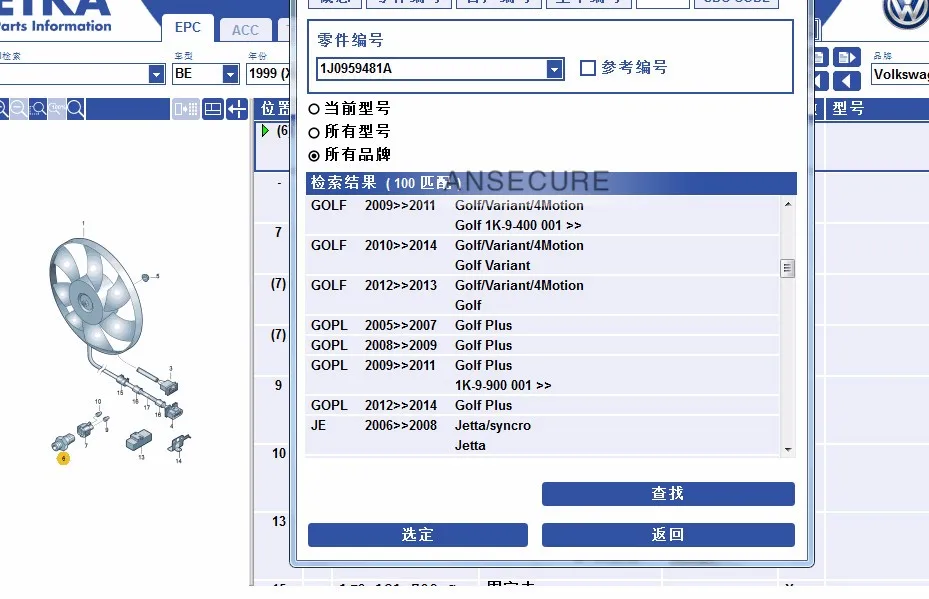Image resolution: width=929 pixels, height=599 pixels.
Task: Click the next-page document arrow icon
Action: click(847, 57)
